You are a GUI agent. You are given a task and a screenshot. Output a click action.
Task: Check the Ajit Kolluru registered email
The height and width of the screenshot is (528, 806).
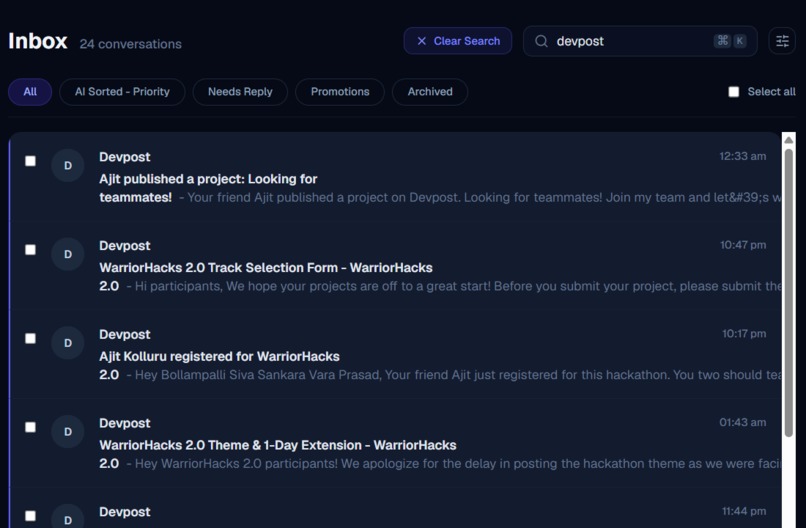30,338
